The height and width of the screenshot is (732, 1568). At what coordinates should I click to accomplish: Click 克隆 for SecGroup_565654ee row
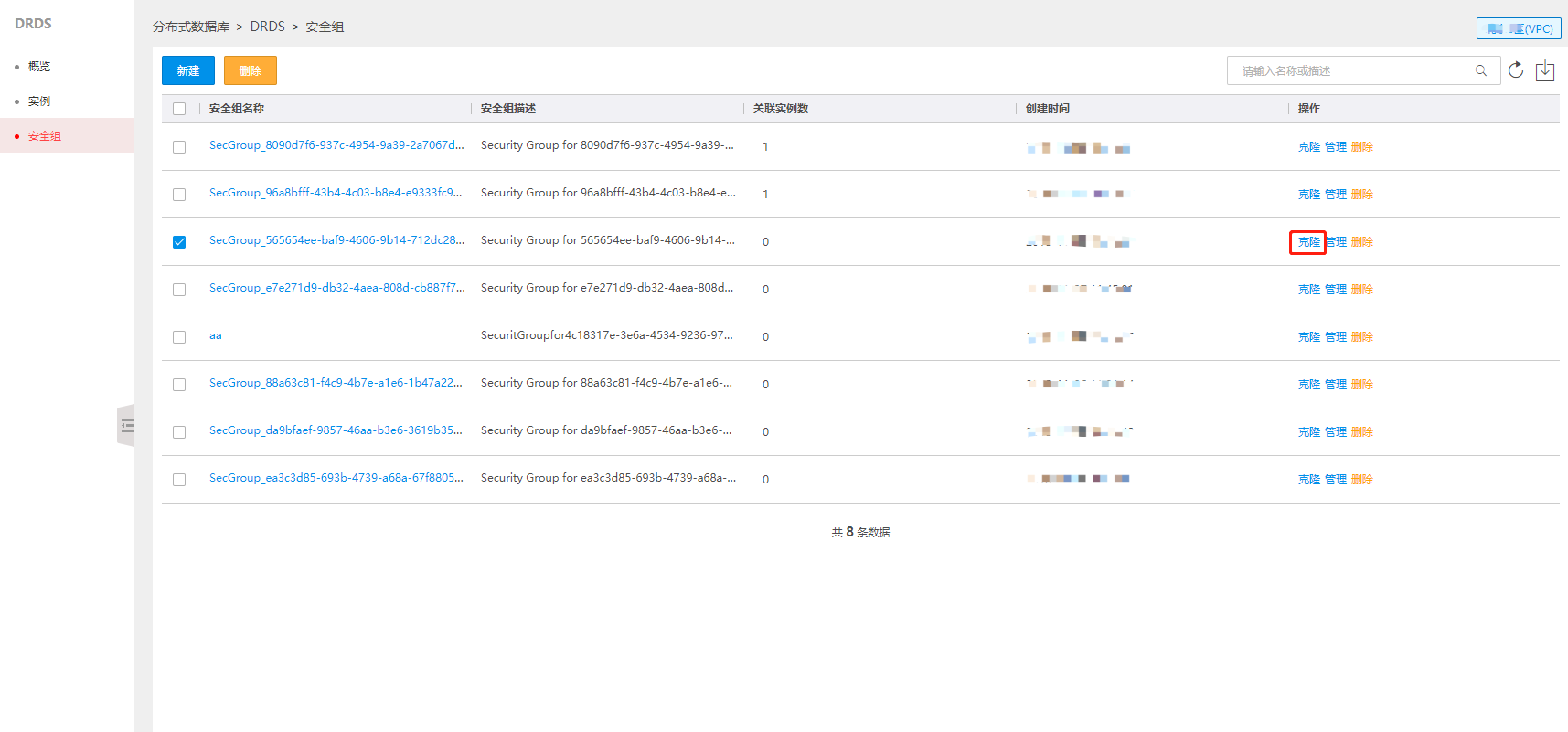(x=1308, y=242)
